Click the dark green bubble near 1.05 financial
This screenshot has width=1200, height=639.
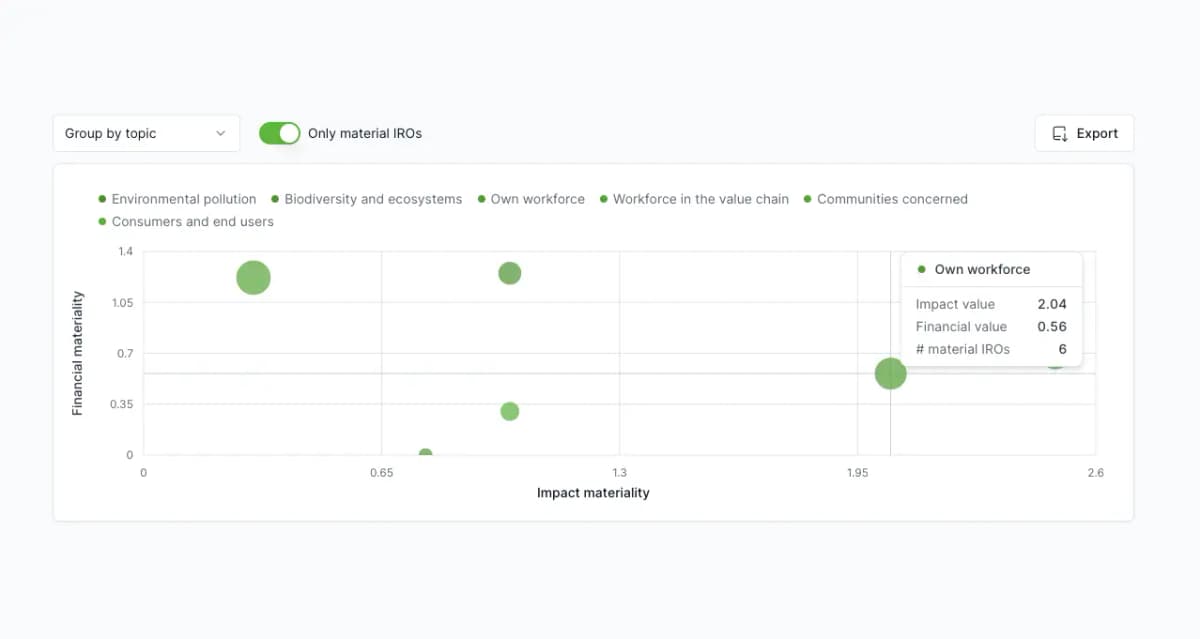(510, 273)
